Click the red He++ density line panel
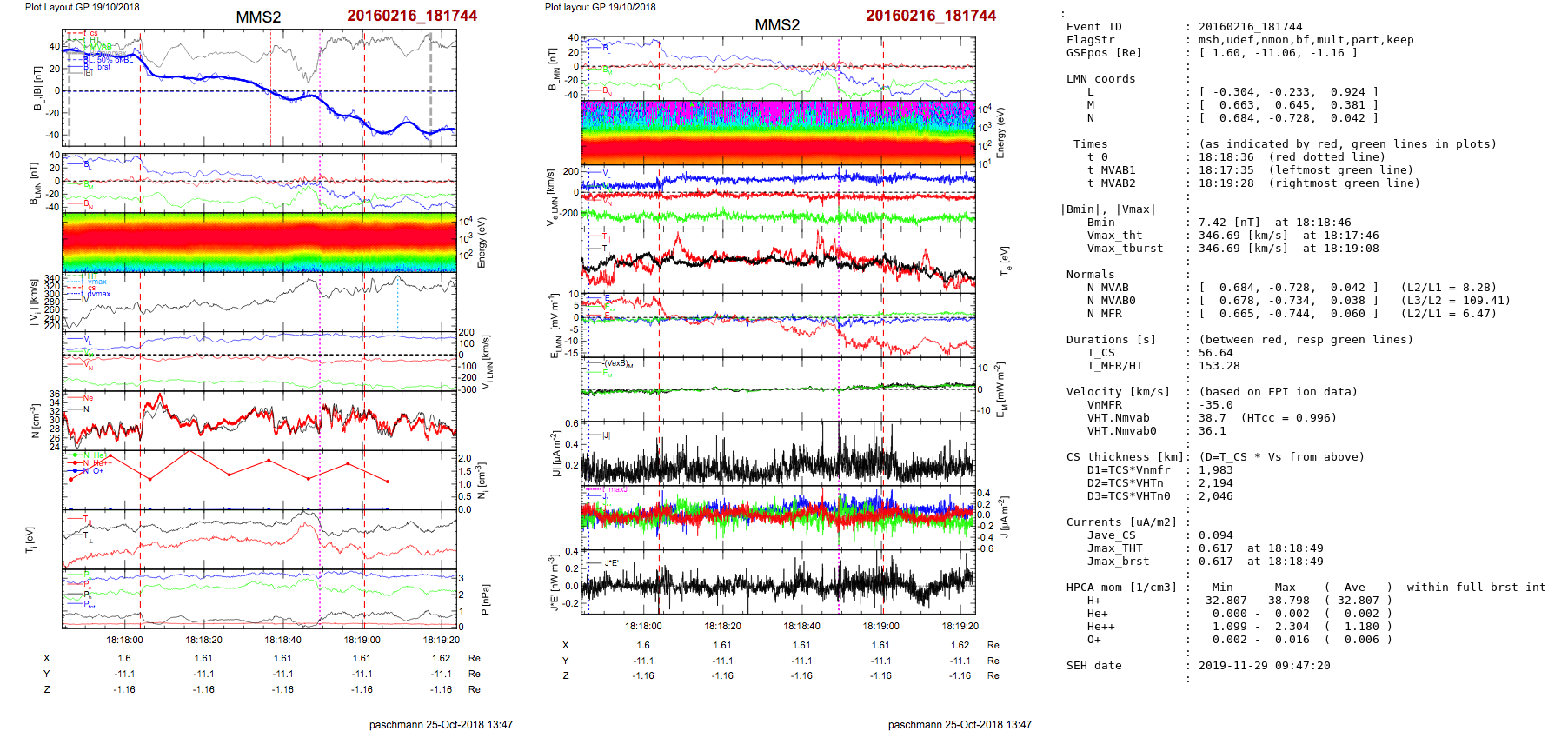The width and height of the screenshot is (1568, 731). 259,479
